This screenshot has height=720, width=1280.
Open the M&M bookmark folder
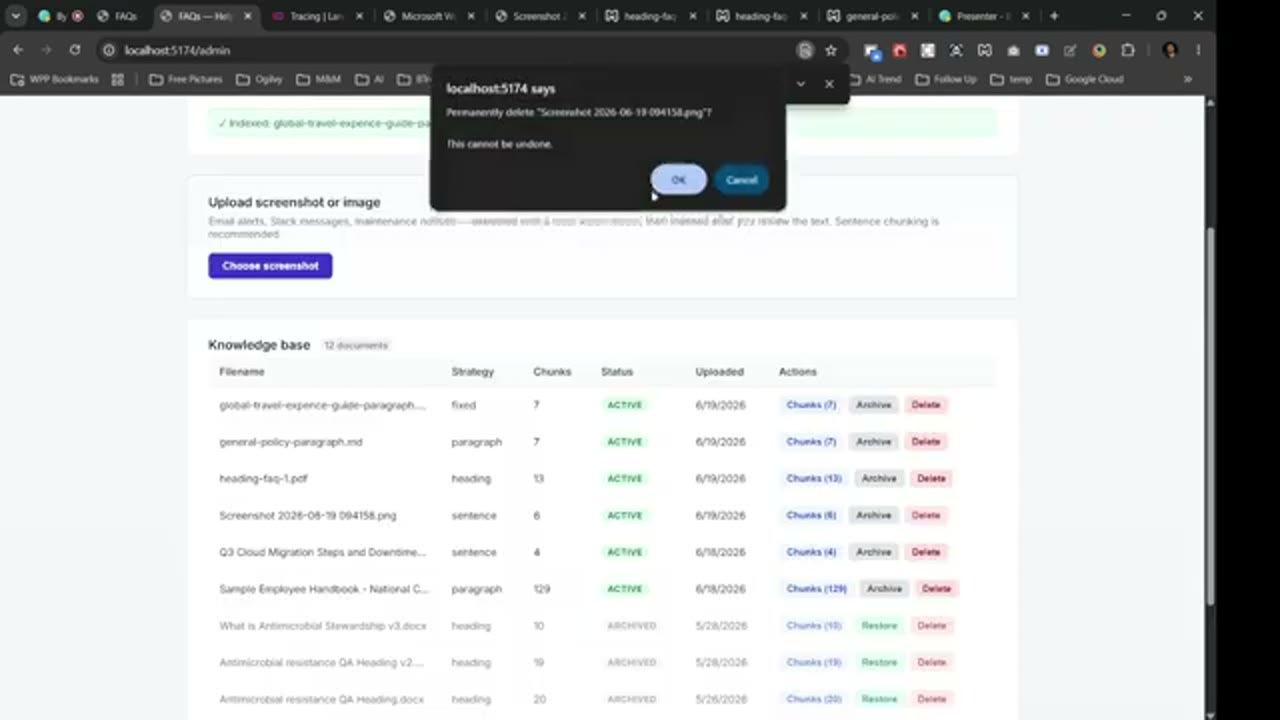(x=319, y=79)
